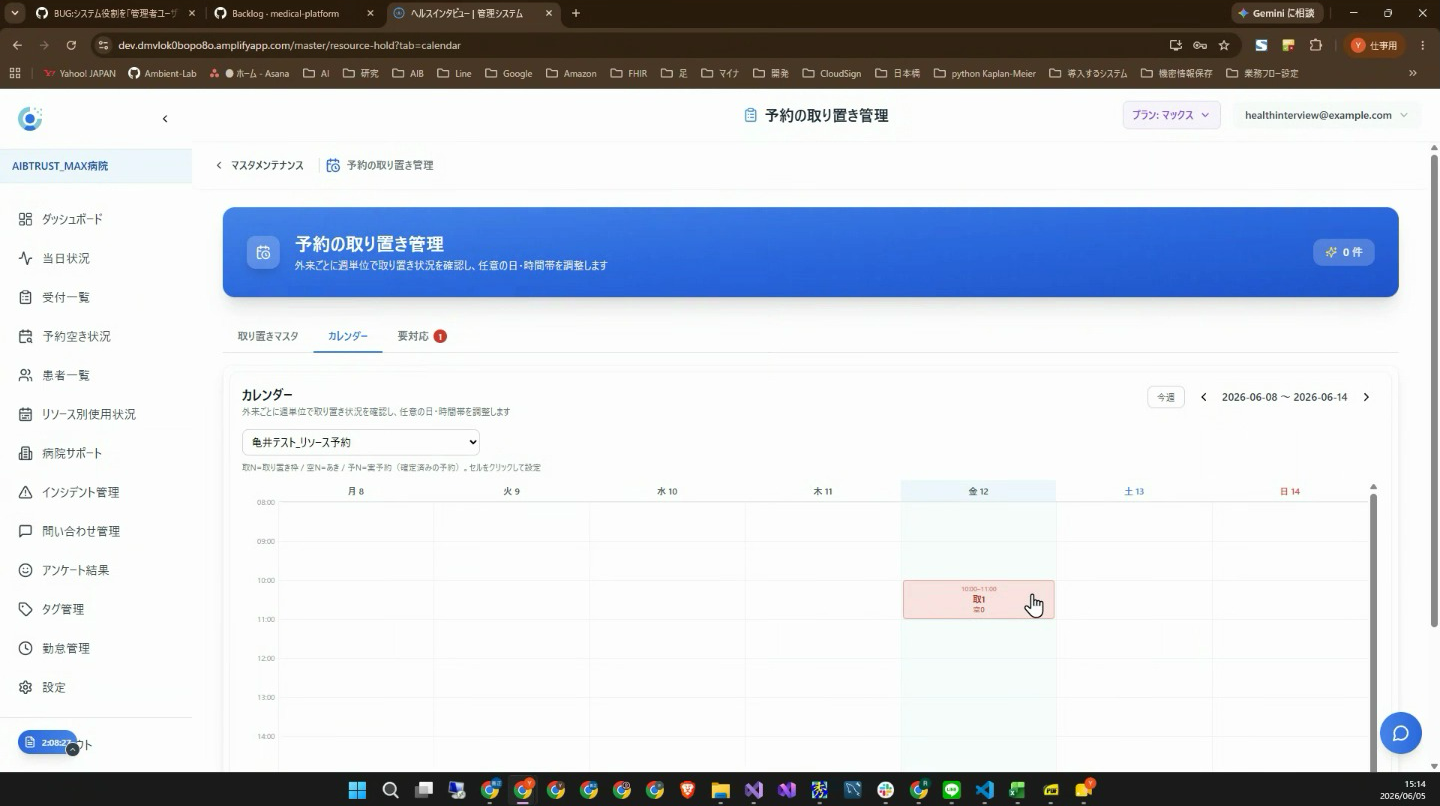The width and height of the screenshot is (1440, 806).
Task: Open the healthinterview@example.com account menu
Action: (1326, 115)
